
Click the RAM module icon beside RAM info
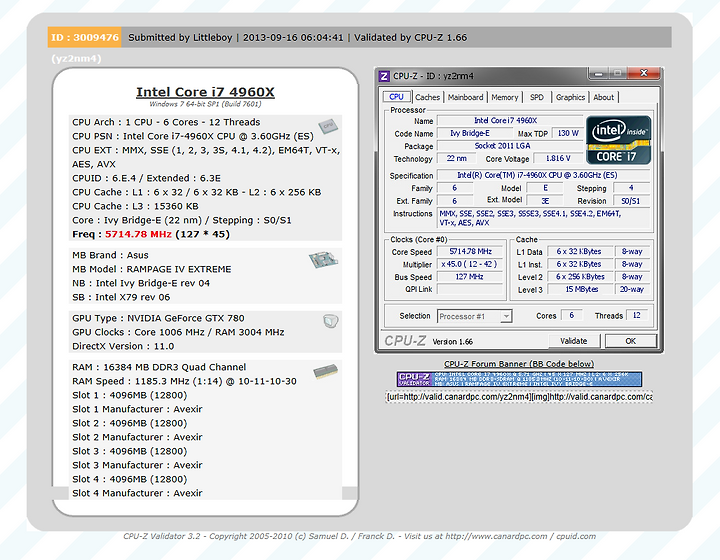(326, 371)
